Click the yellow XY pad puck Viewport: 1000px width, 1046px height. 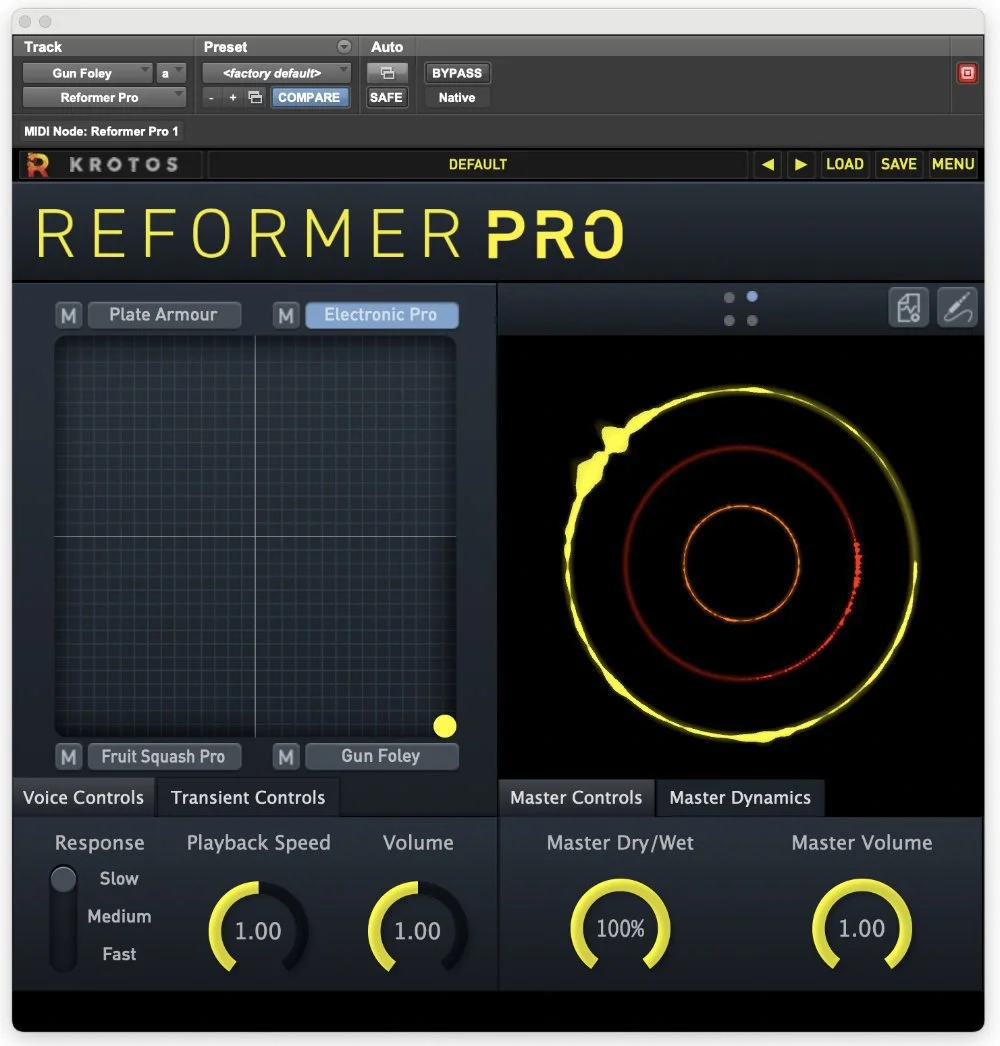(445, 726)
